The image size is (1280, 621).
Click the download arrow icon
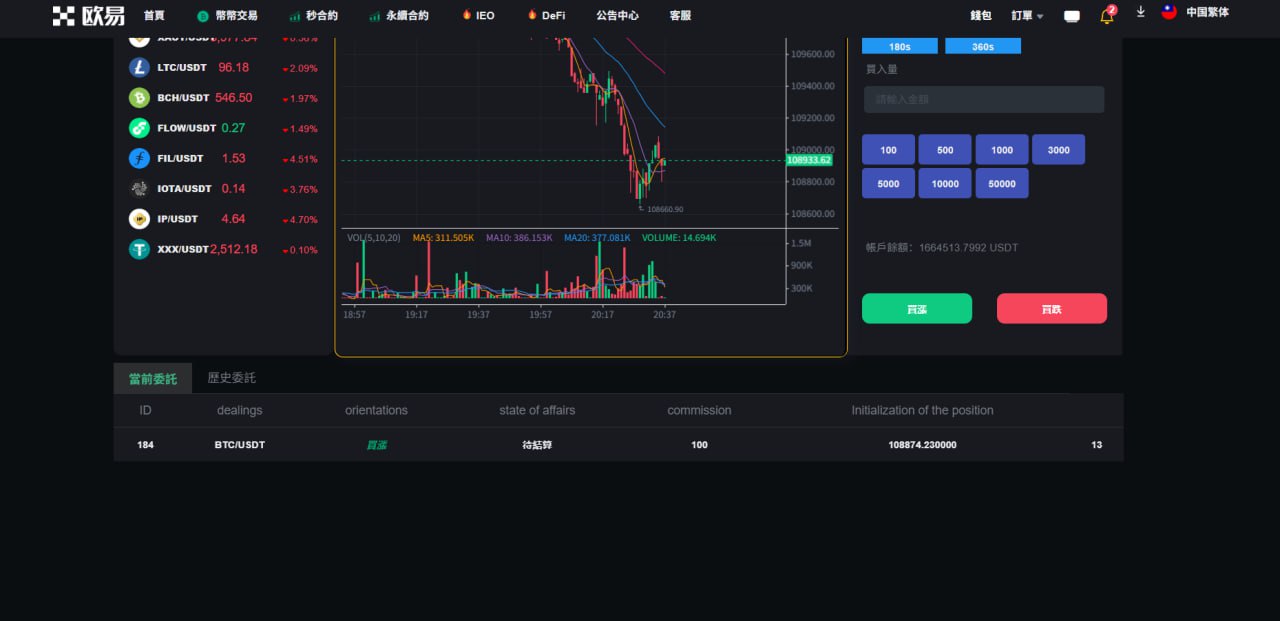[x=1140, y=13]
